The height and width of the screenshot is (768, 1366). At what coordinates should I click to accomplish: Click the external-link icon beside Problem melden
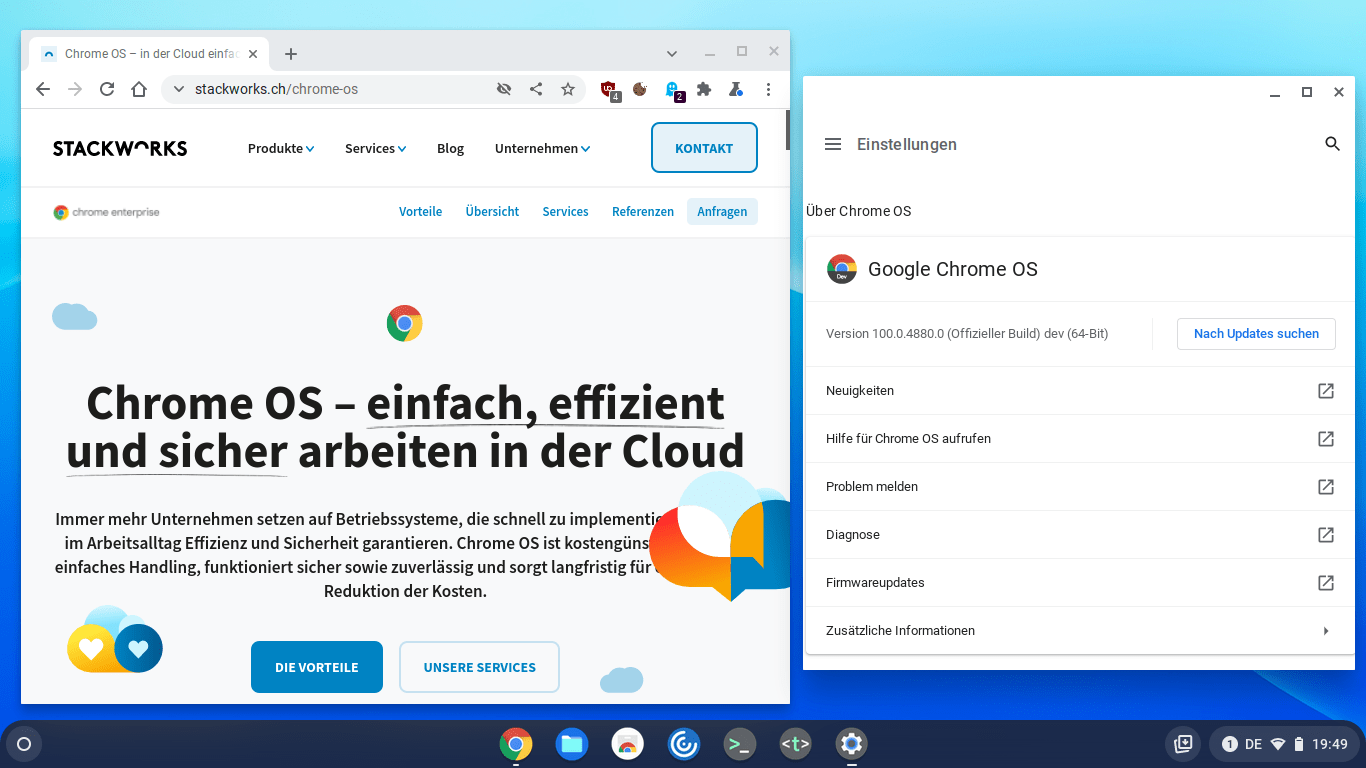click(1326, 487)
